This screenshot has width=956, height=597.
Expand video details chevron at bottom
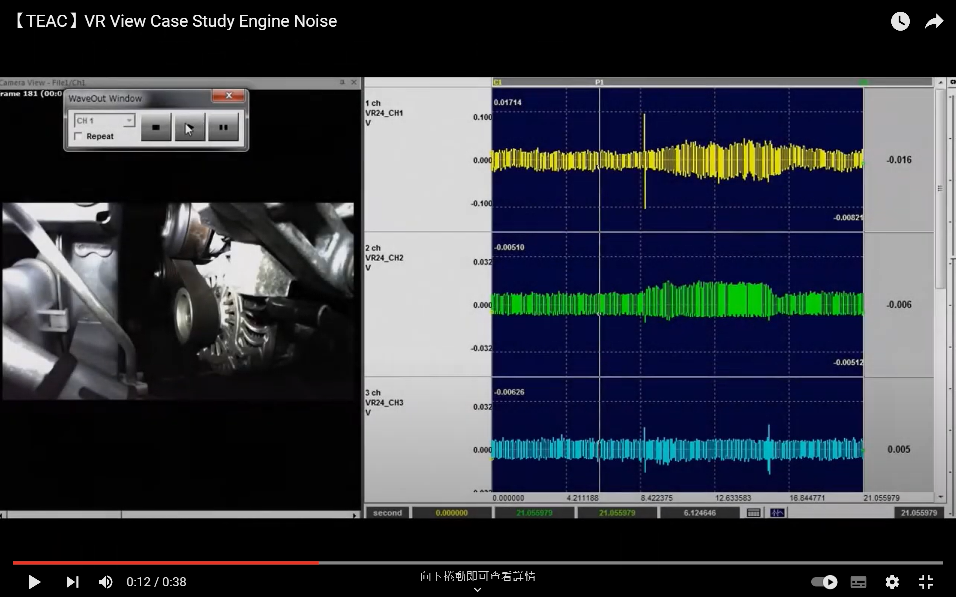pyautogui.click(x=477, y=589)
